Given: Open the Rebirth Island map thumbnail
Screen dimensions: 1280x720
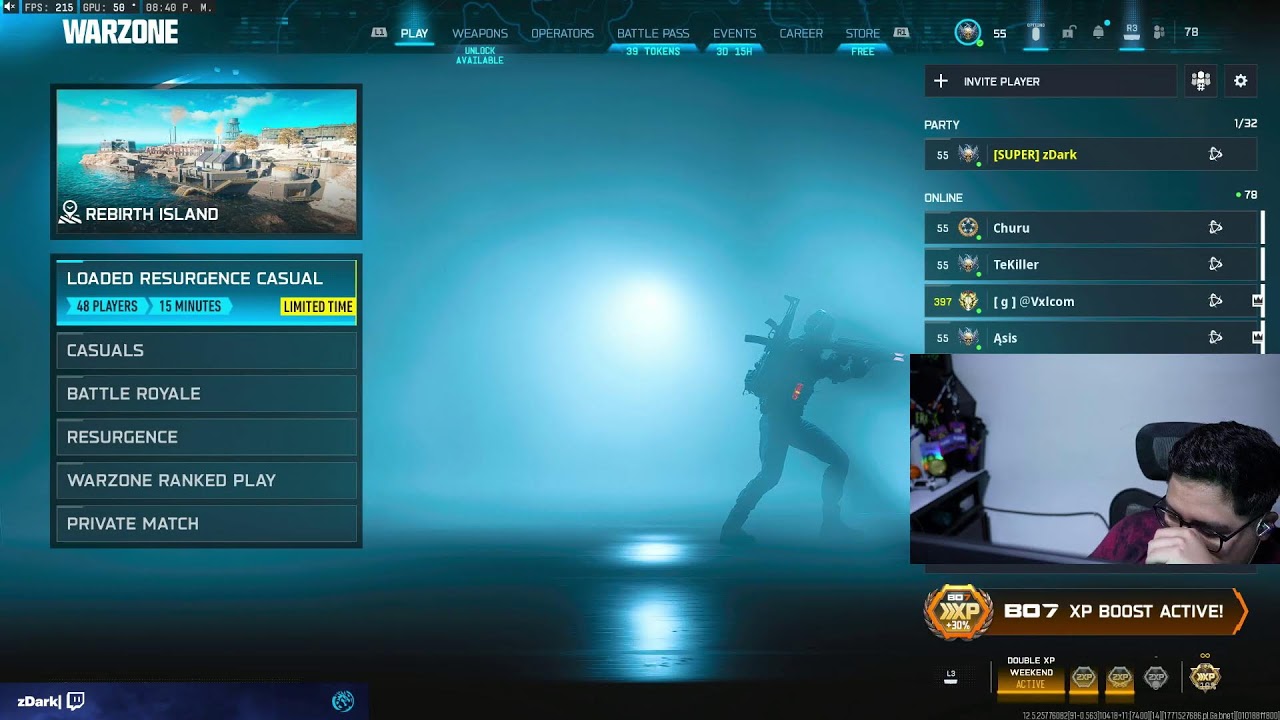Looking at the screenshot, I should (206, 162).
